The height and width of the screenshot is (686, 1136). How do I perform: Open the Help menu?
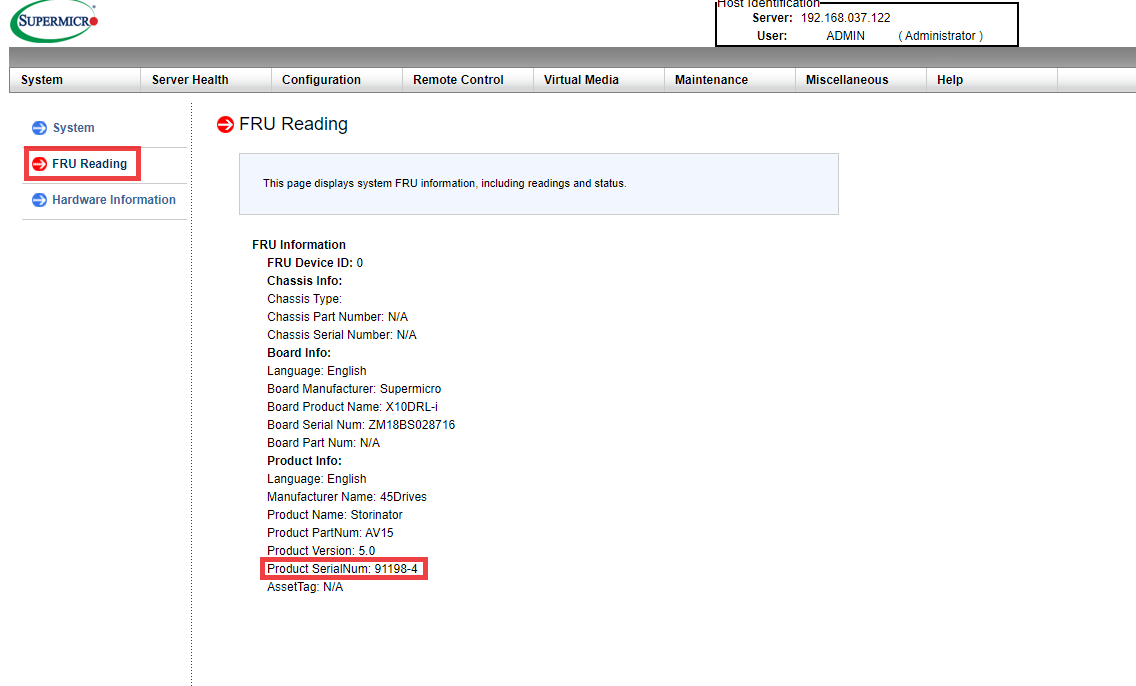[950, 80]
